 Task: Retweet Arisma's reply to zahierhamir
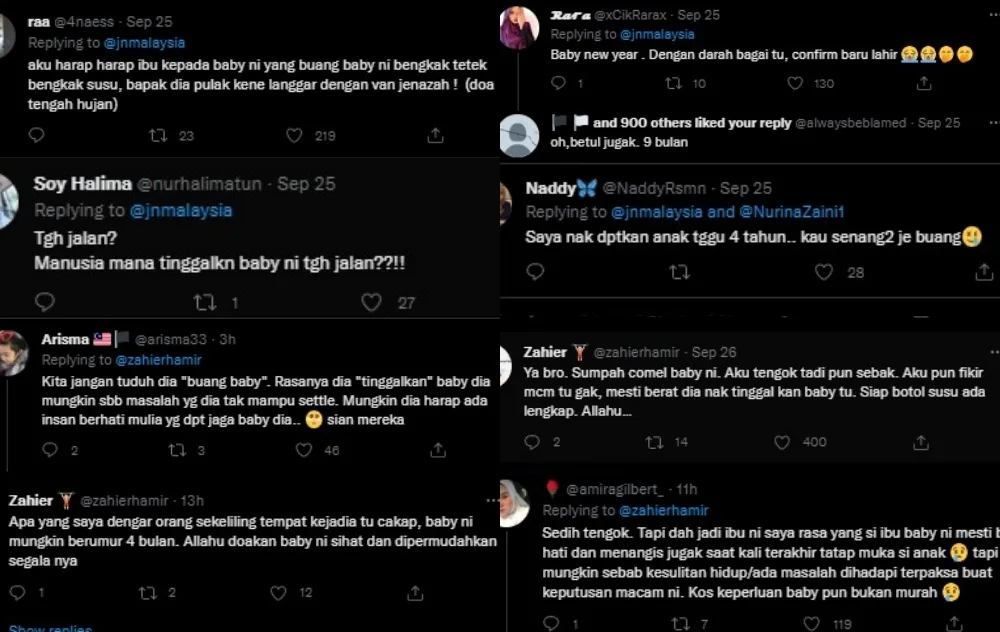pyautogui.click(x=178, y=451)
